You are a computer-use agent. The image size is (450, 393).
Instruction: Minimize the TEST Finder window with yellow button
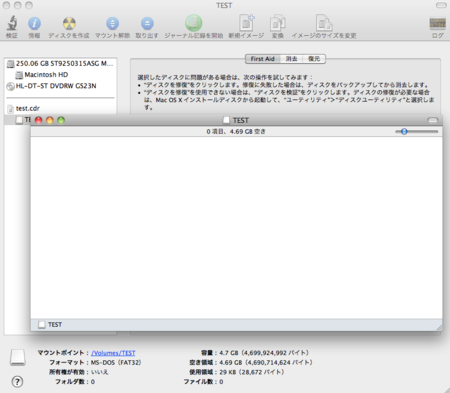click(50, 120)
